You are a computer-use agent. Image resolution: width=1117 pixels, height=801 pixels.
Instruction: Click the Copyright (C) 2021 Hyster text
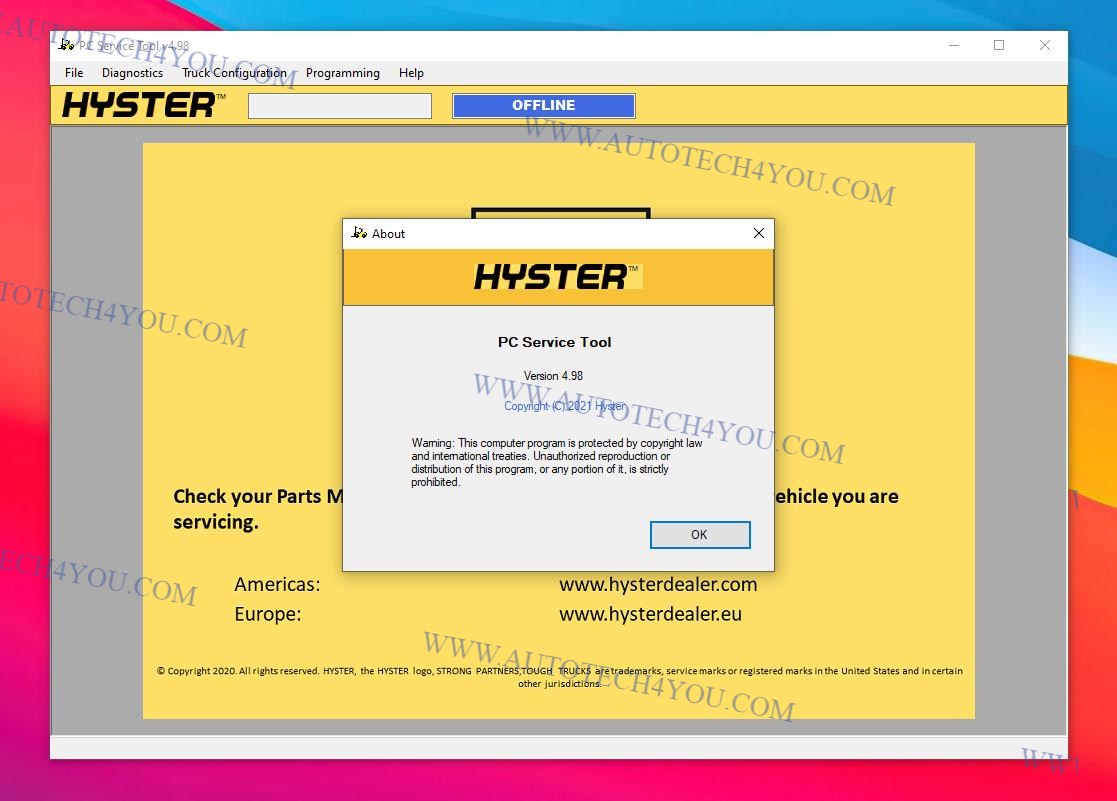(565, 406)
